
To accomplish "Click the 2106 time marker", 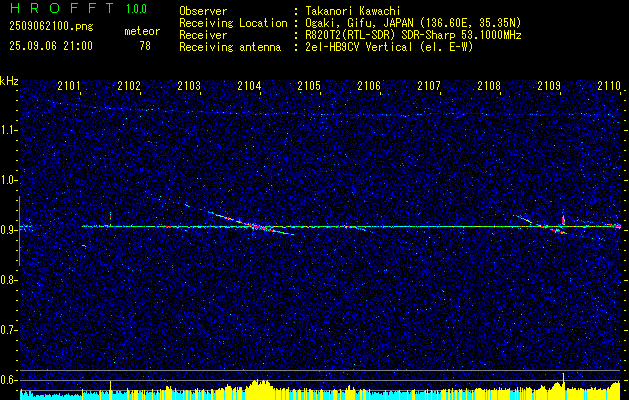I will click(369, 86).
